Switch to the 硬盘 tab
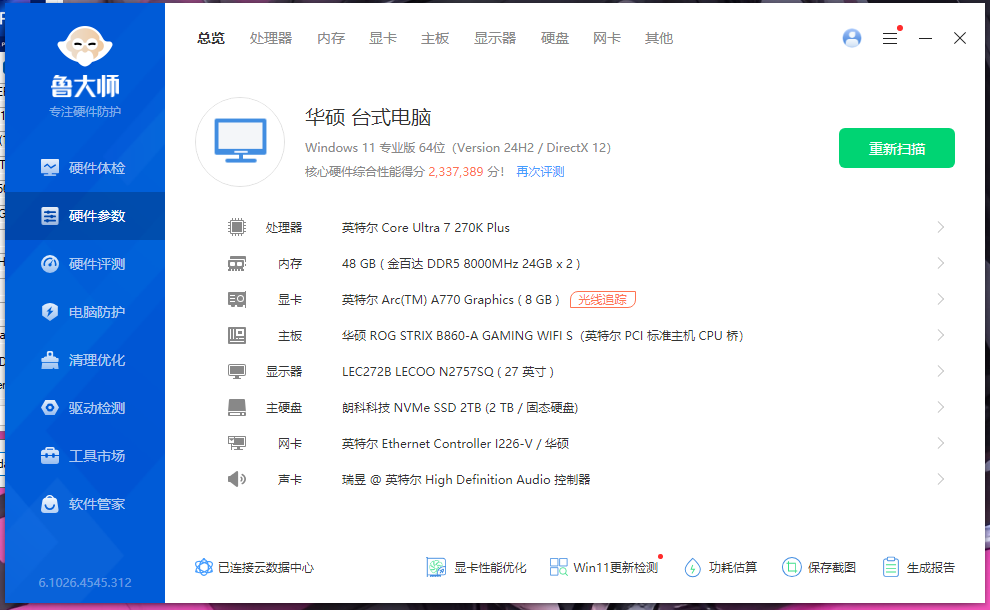 pos(555,38)
